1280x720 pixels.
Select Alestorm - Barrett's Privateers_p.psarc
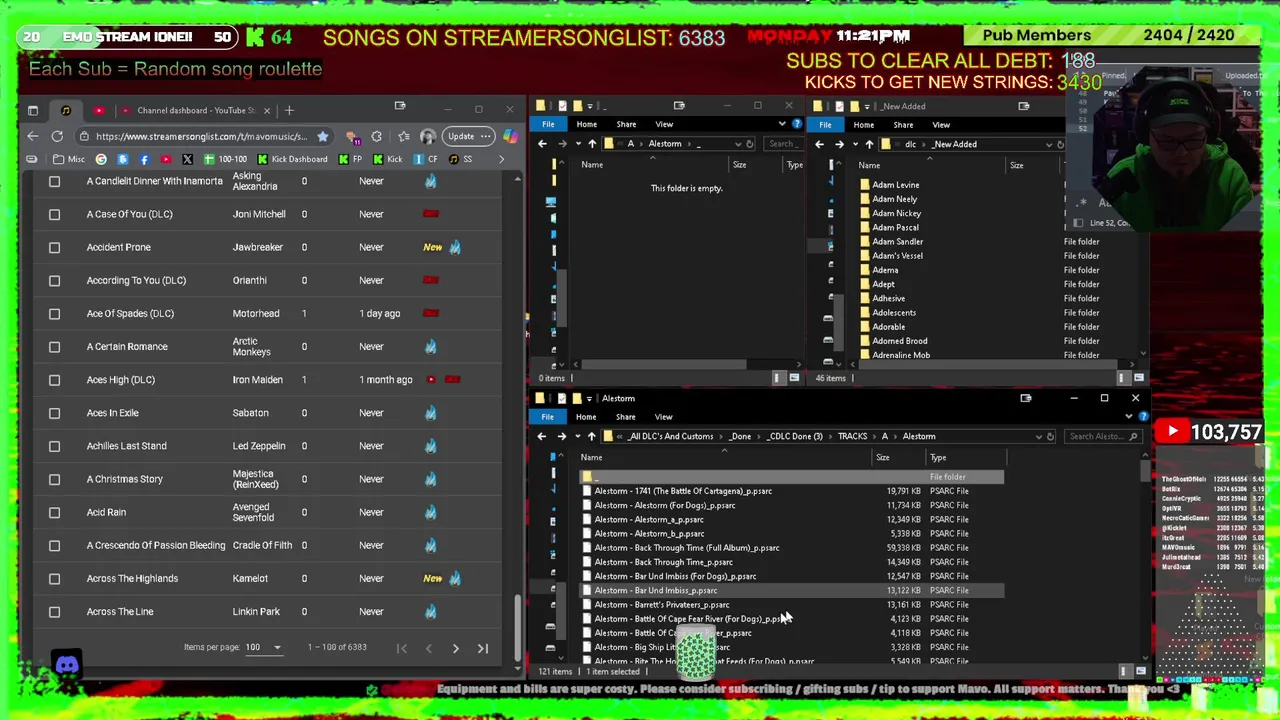tap(662, 605)
